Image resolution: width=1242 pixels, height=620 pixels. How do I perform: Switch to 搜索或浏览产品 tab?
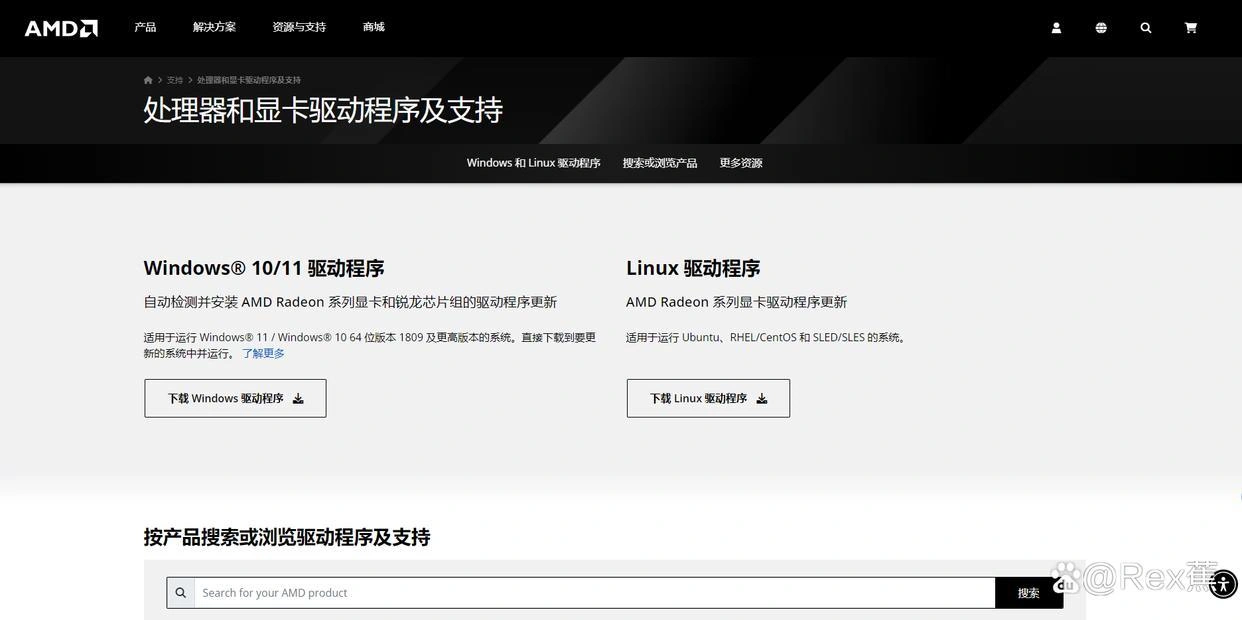click(x=660, y=163)
